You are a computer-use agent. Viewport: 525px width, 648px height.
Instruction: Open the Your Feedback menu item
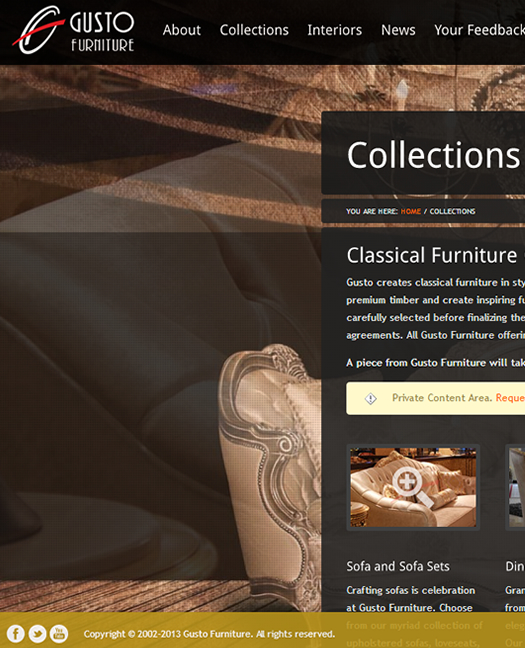pos(480,30)
